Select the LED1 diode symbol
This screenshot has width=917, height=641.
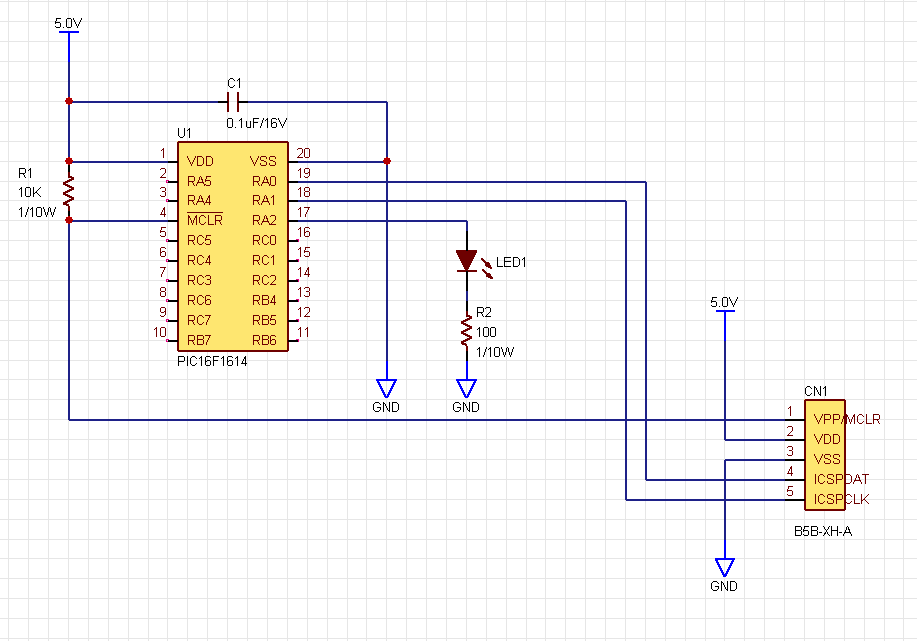click(466, 261)
